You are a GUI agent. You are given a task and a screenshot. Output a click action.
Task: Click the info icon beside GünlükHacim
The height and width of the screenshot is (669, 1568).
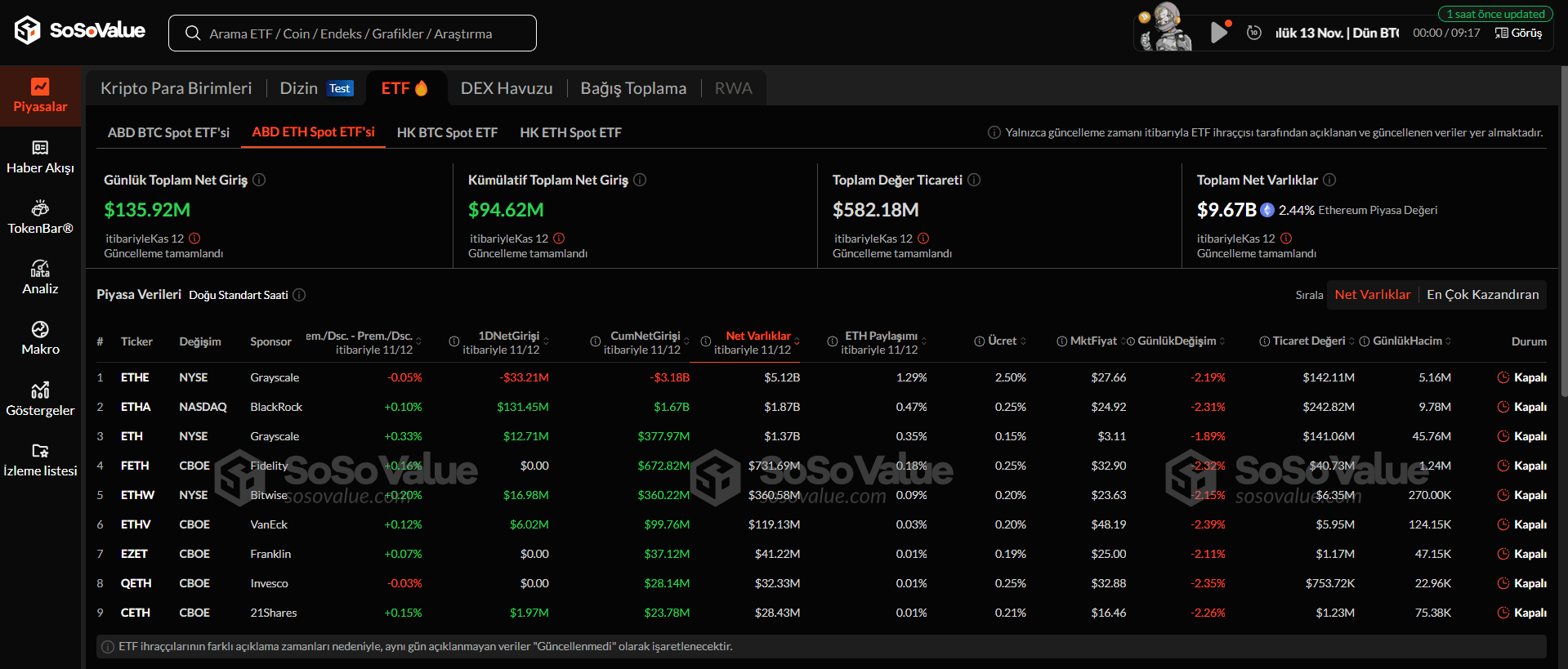(1364, 341)
